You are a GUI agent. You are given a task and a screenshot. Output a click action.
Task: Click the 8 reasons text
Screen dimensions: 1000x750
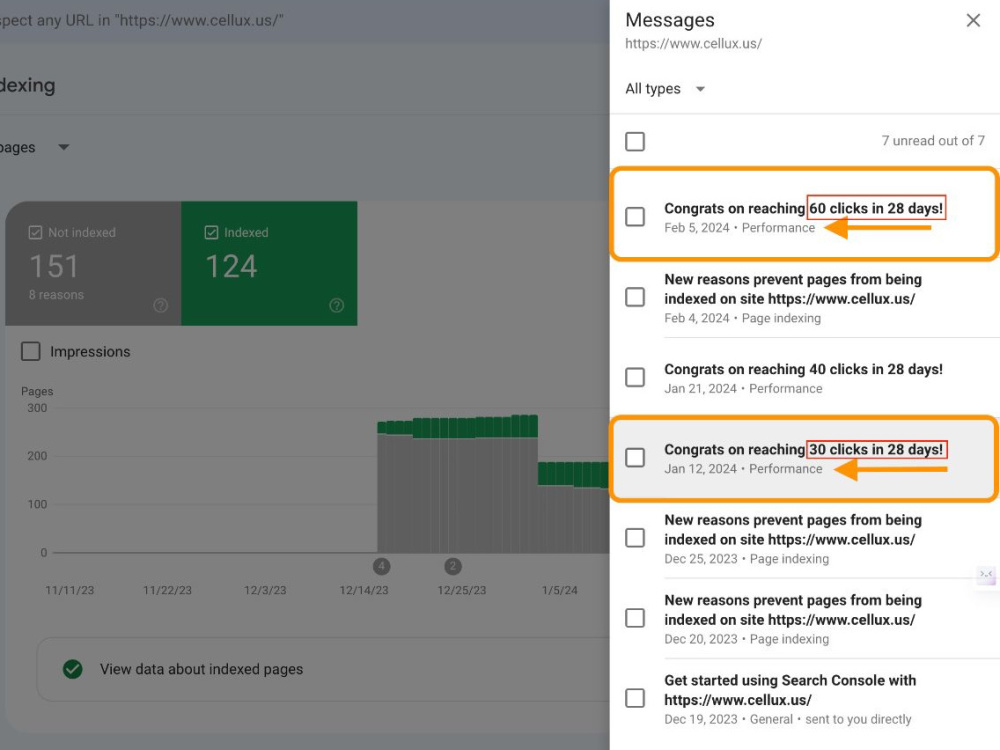56,295
